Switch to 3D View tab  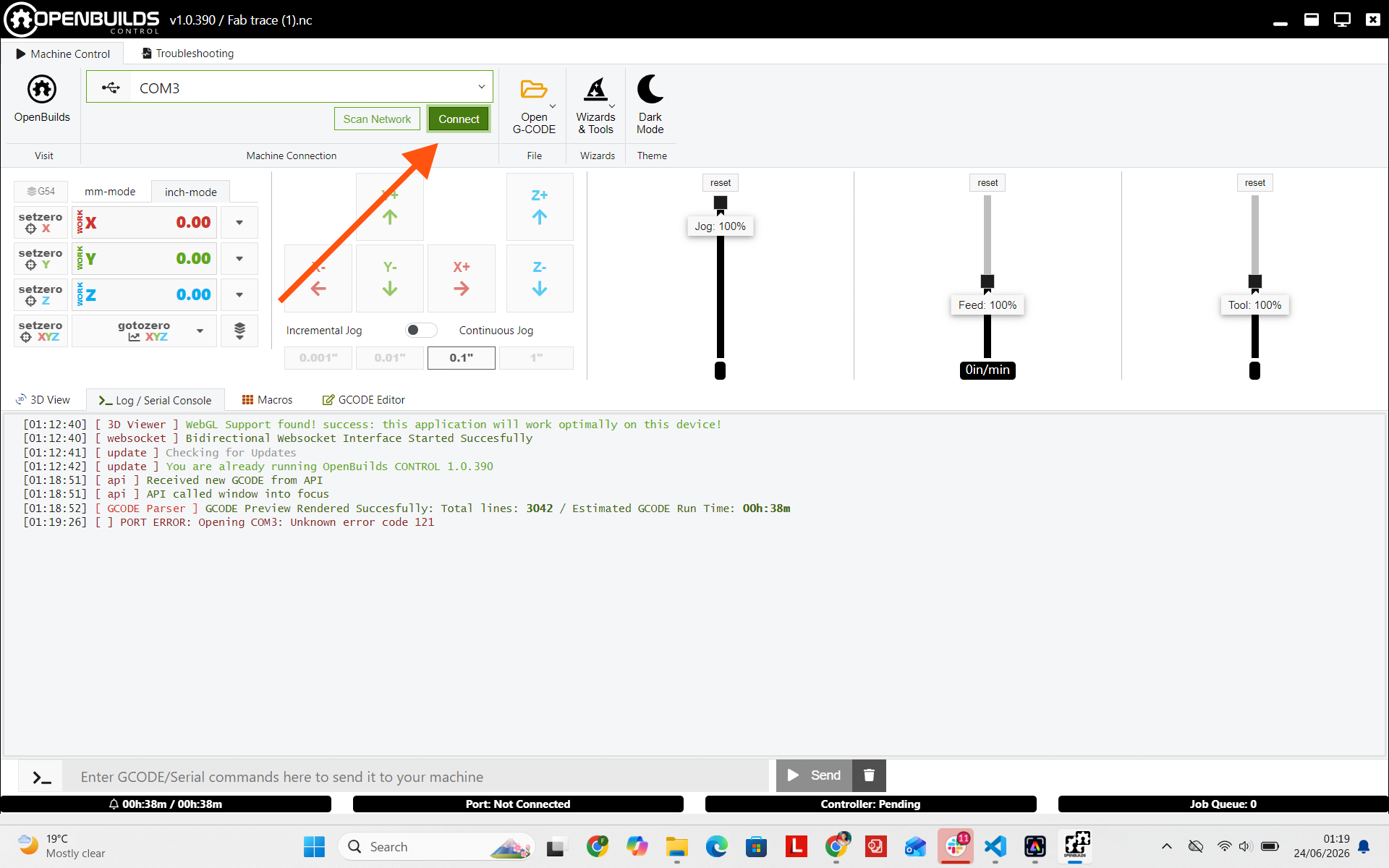pyautogui.click(x=43, y=400)
